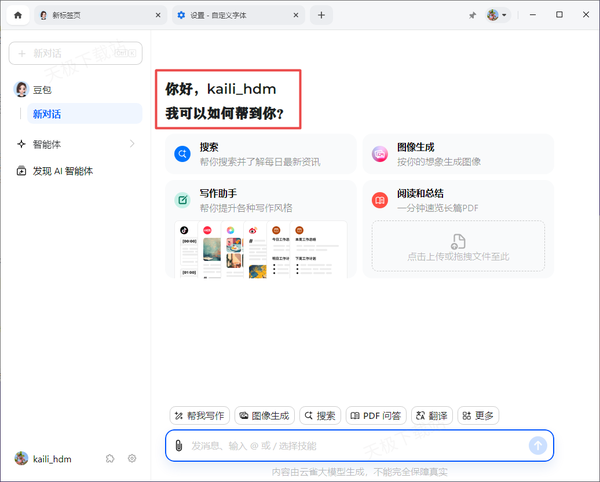Switch to the 新标签页 tab

point(92,15)
